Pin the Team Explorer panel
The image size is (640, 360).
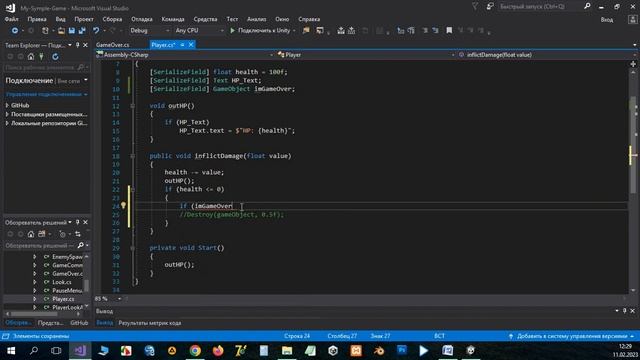[x=78, y=45]
